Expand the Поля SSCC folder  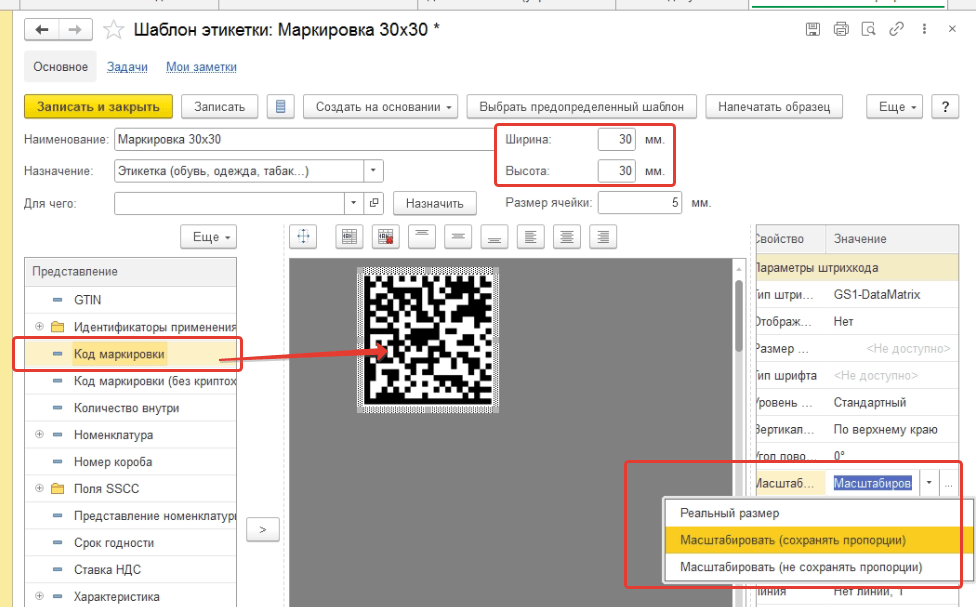(x=39, y=489)
